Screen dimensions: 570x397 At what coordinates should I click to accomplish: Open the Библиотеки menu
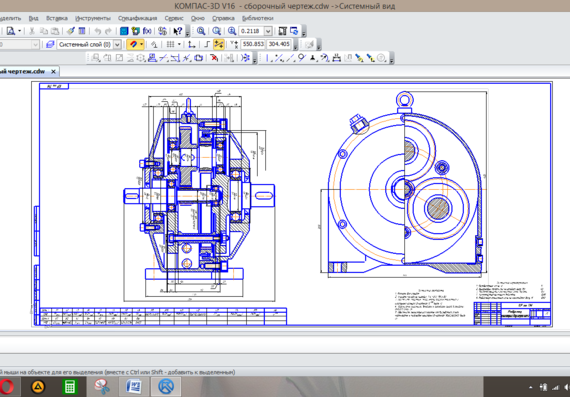[258, 18]
